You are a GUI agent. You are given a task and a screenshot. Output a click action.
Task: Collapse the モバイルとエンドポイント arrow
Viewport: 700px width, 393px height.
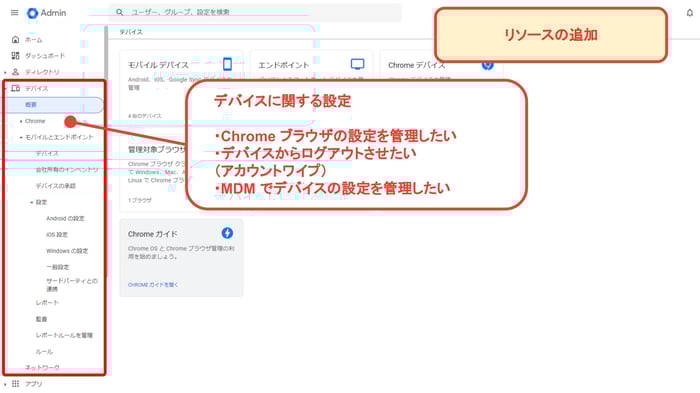[21, 138]
